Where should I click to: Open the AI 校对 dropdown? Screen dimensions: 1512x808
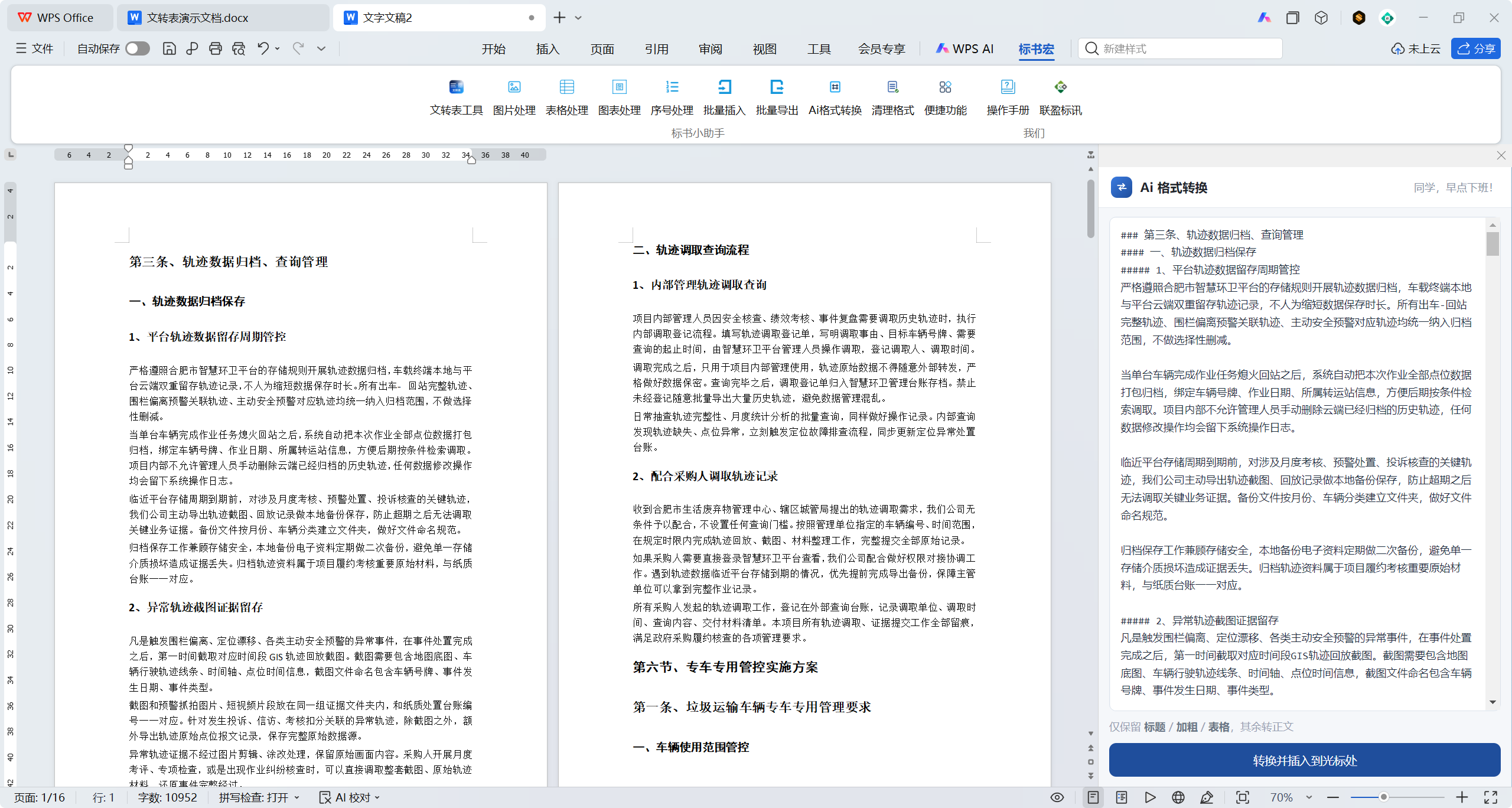[350, 797]
